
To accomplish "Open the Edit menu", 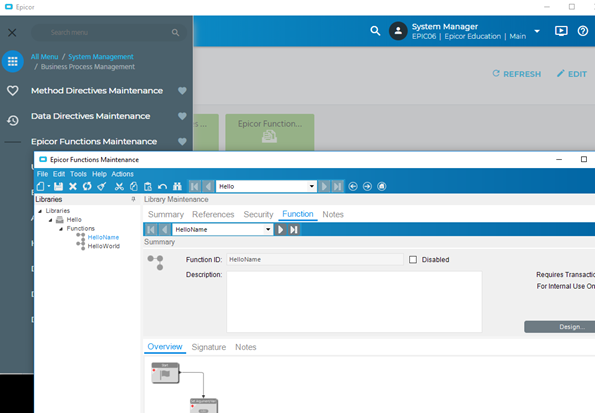I will coord(59,174).
